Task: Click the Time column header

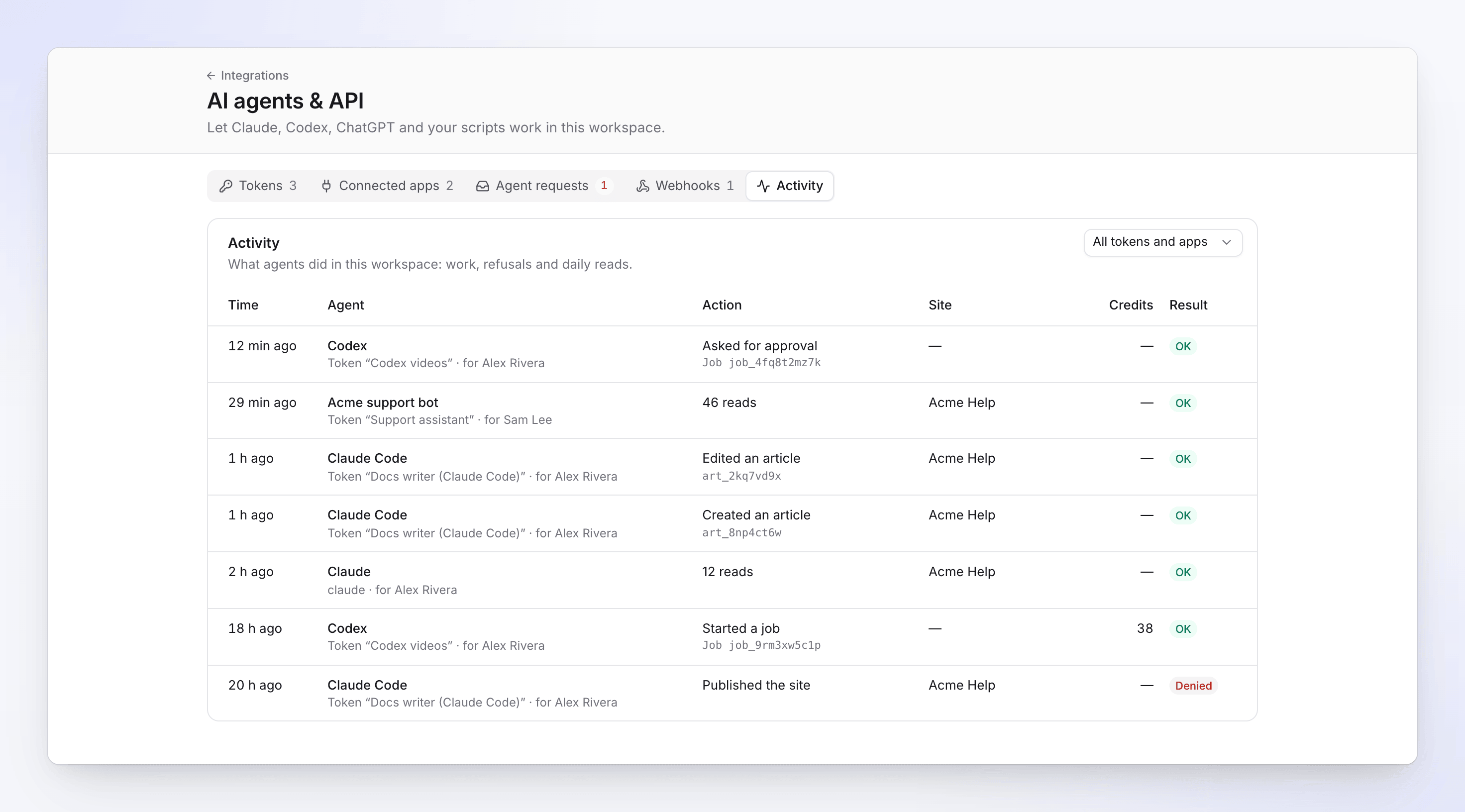Action: pyautogui.click(x=243, y=305)
